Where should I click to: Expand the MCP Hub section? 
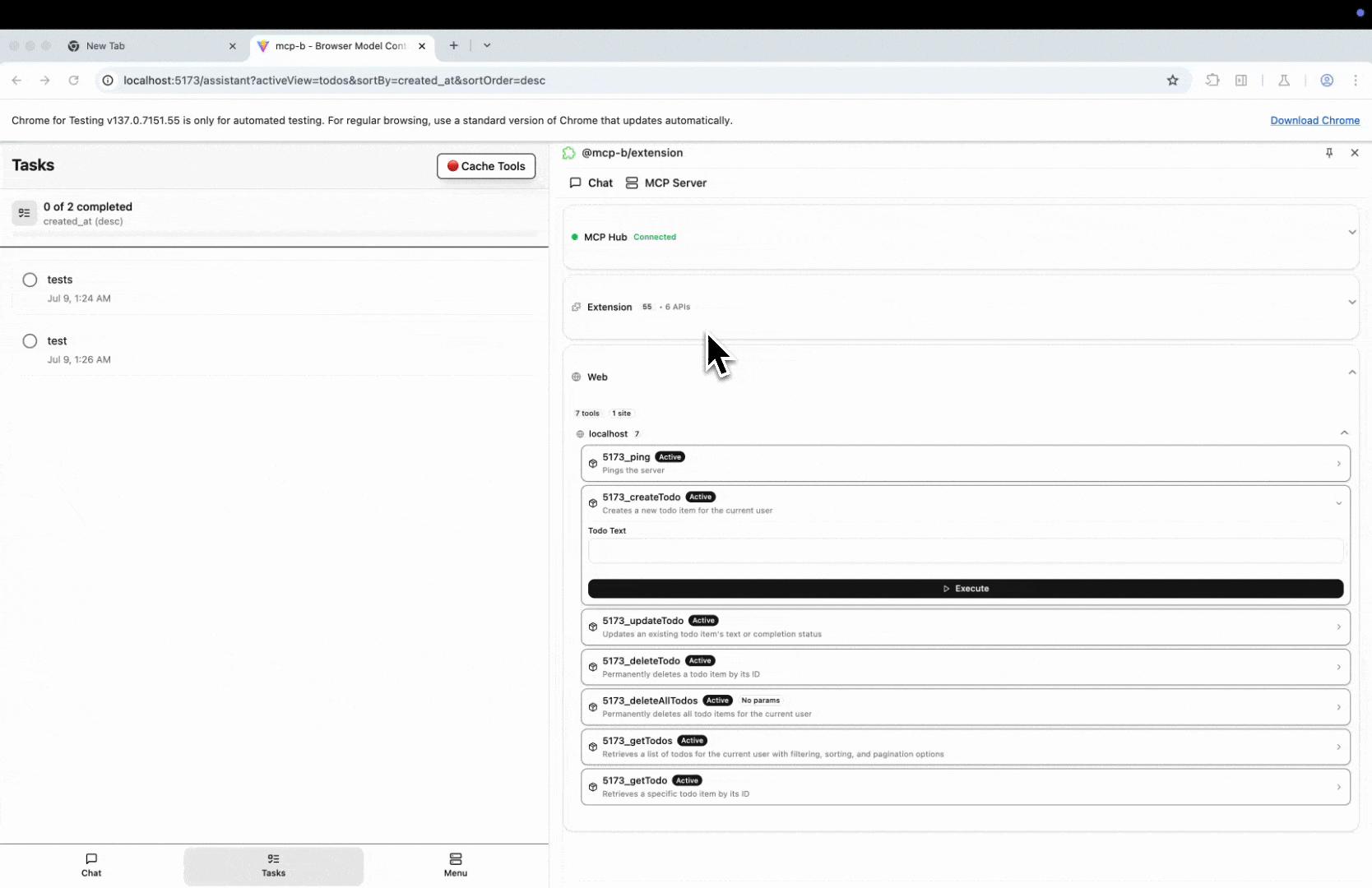[1351, 233]
